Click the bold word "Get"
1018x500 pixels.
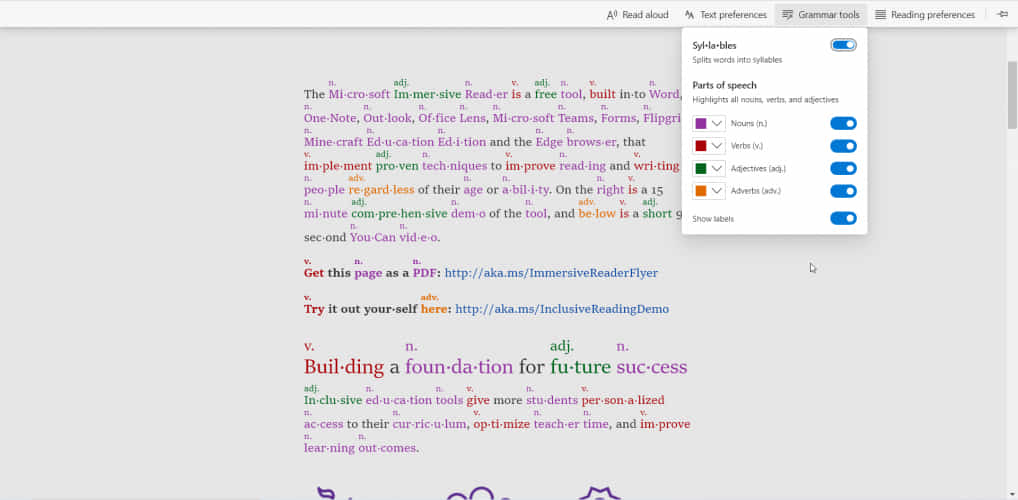tap(314, 273)
